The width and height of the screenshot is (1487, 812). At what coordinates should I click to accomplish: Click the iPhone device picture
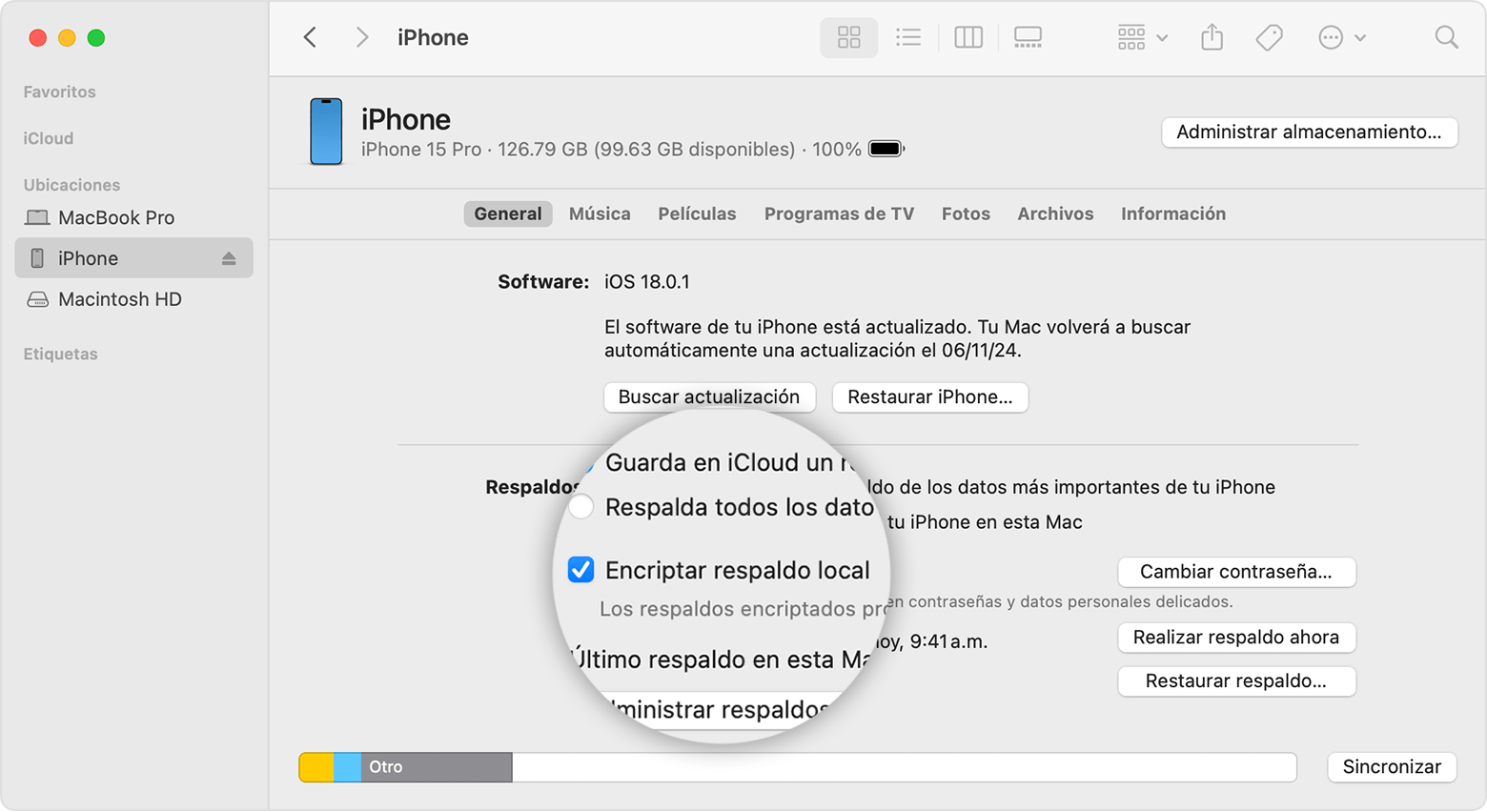point(326,132)
